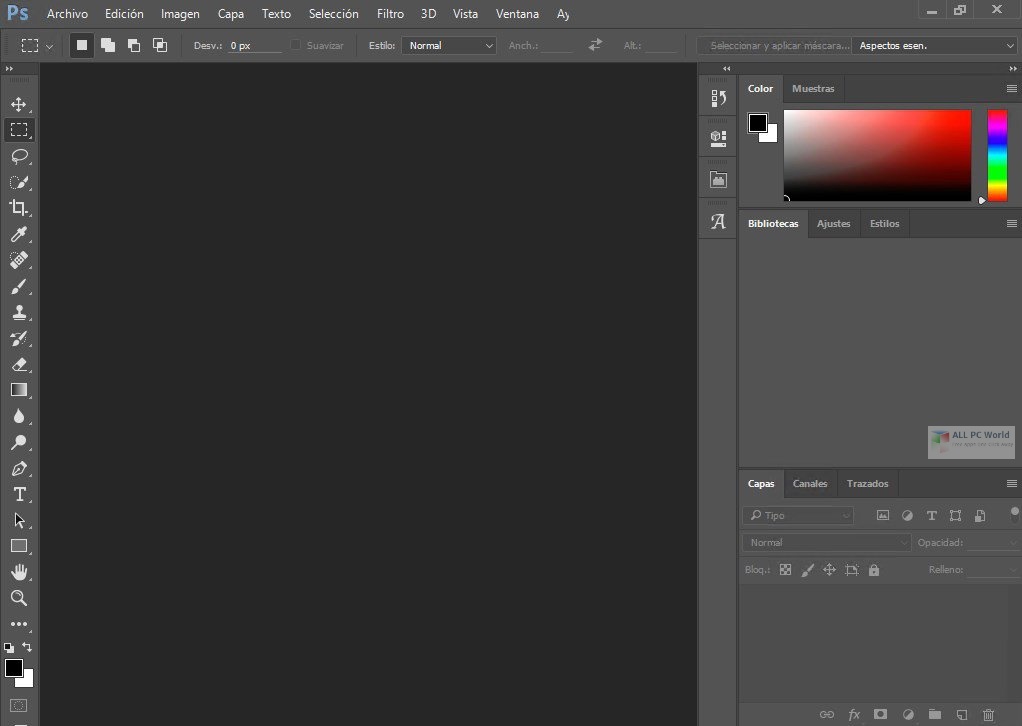
Task: Select the Rectangular Marquee tool in toolbar
Action: click(x=19, y=130)
